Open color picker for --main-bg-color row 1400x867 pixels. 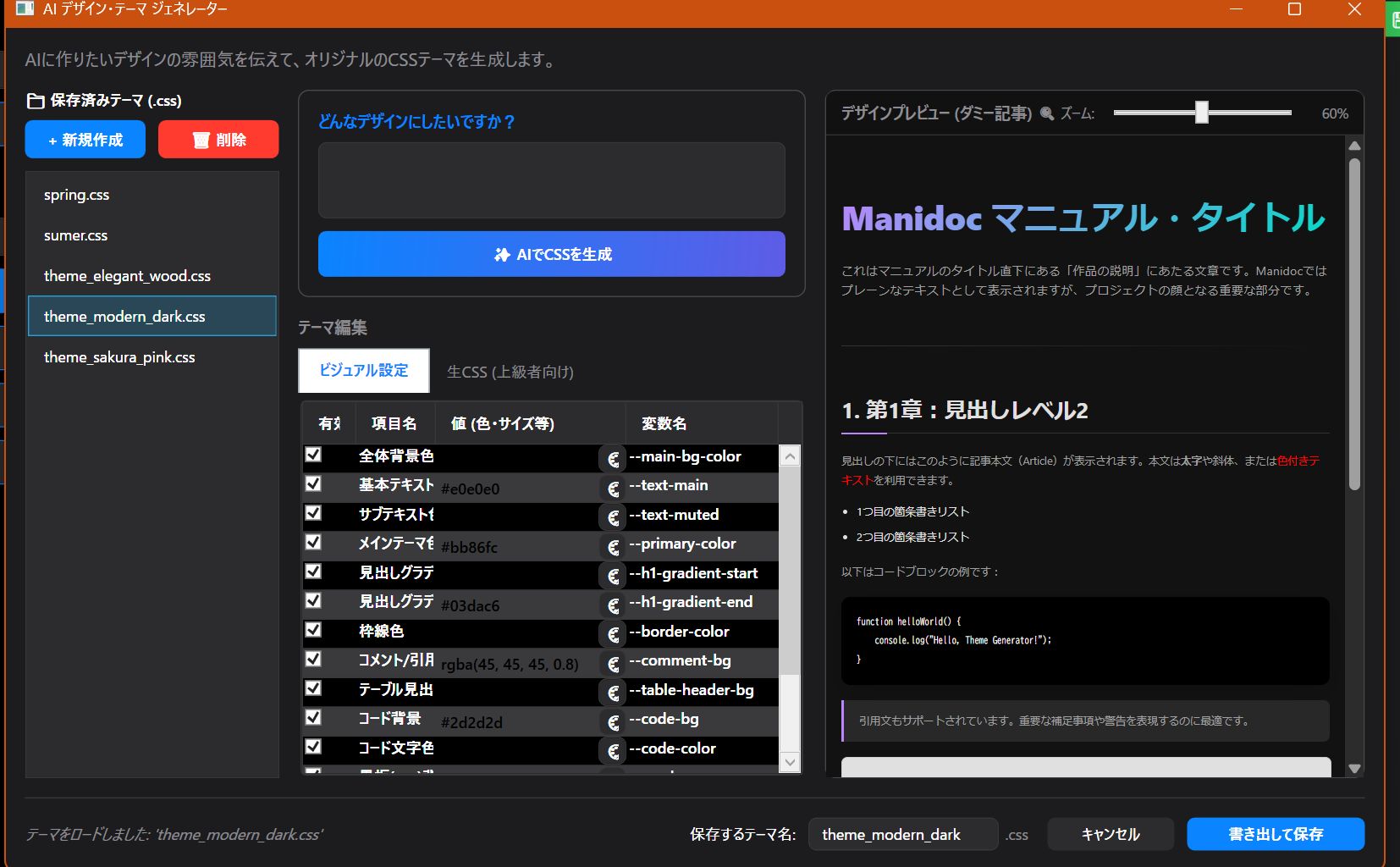(613, 459)
